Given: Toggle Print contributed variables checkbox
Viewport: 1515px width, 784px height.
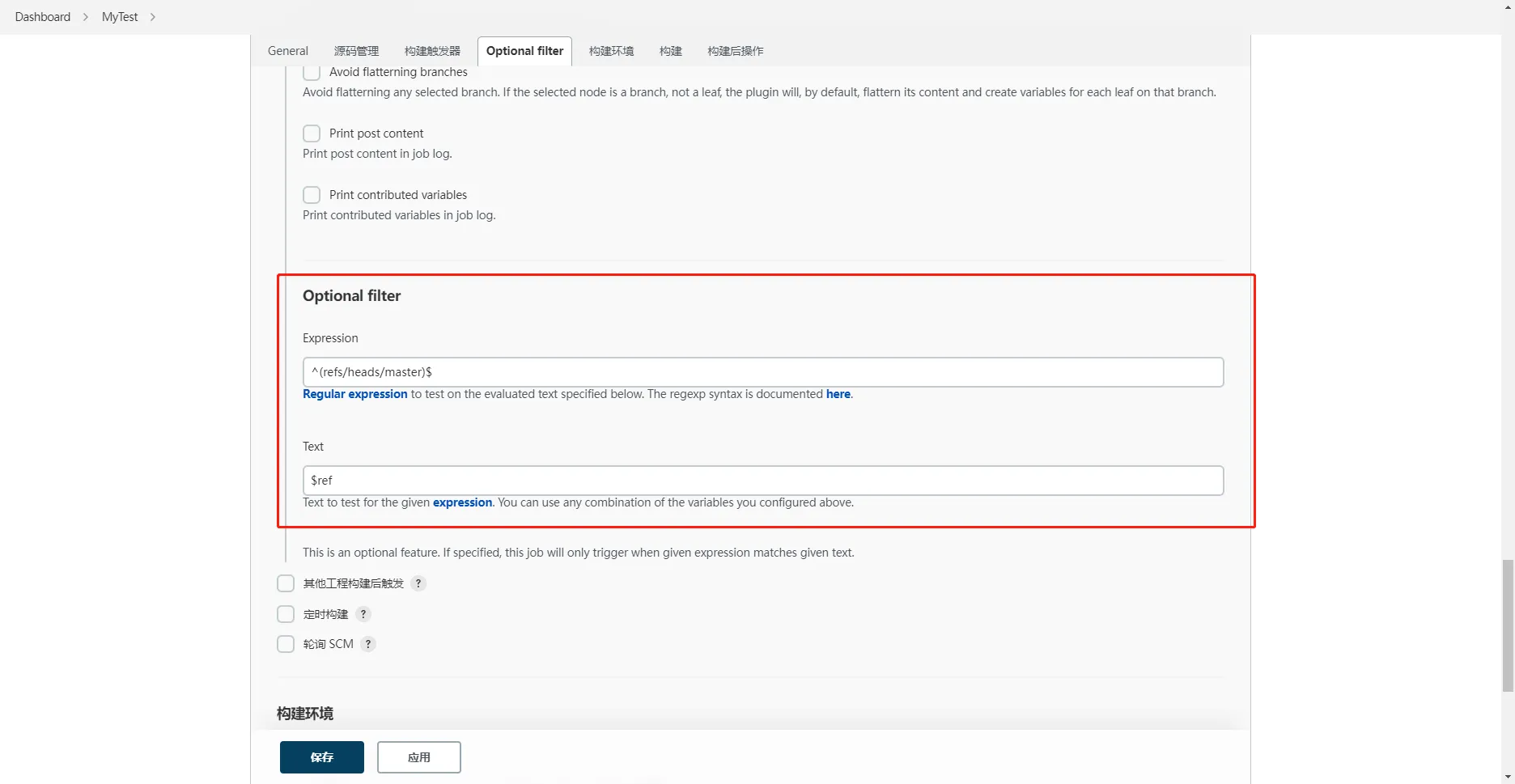Looking at the screenshot, I should click(312, 195).
